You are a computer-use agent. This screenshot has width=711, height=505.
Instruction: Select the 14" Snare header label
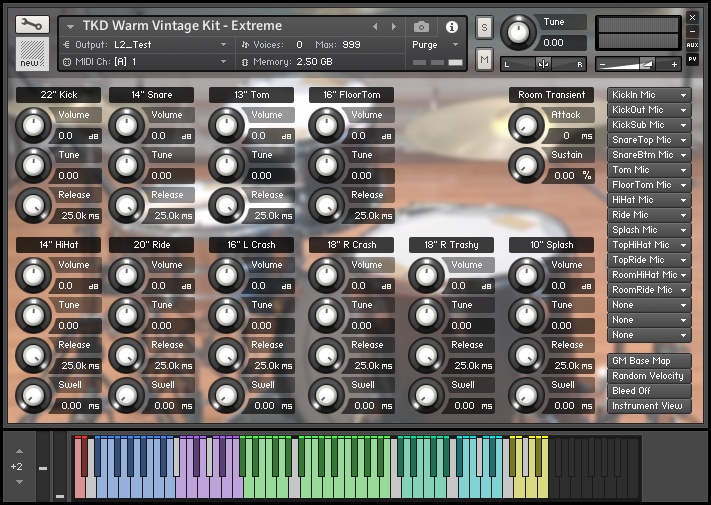[x=151, y=95]
